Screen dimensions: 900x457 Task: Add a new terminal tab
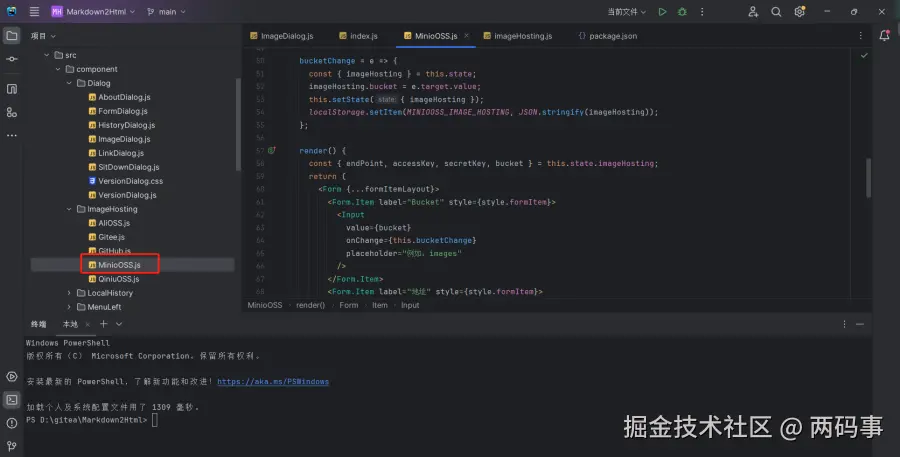[103, 324]
